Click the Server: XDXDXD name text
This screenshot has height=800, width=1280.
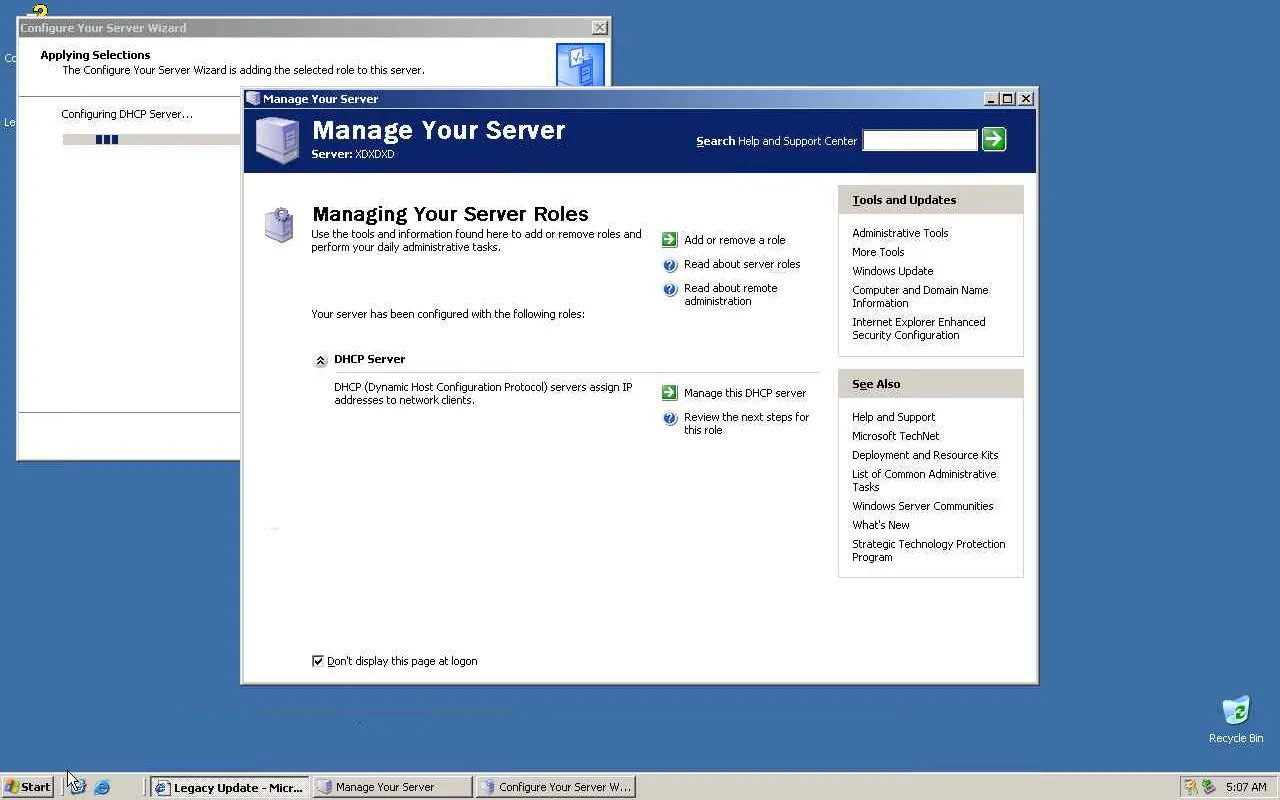353,154
